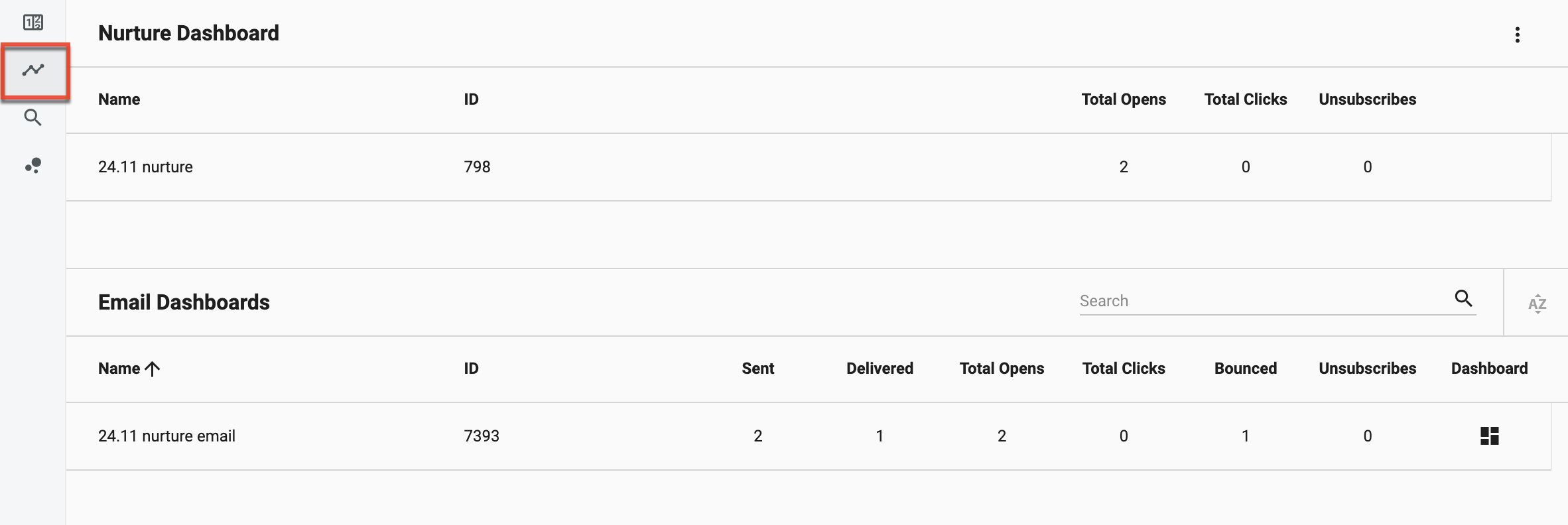Viewport: 1568px width, 525px height.
Task: Click the Email Dashboards section title
Action: [184, 302]
